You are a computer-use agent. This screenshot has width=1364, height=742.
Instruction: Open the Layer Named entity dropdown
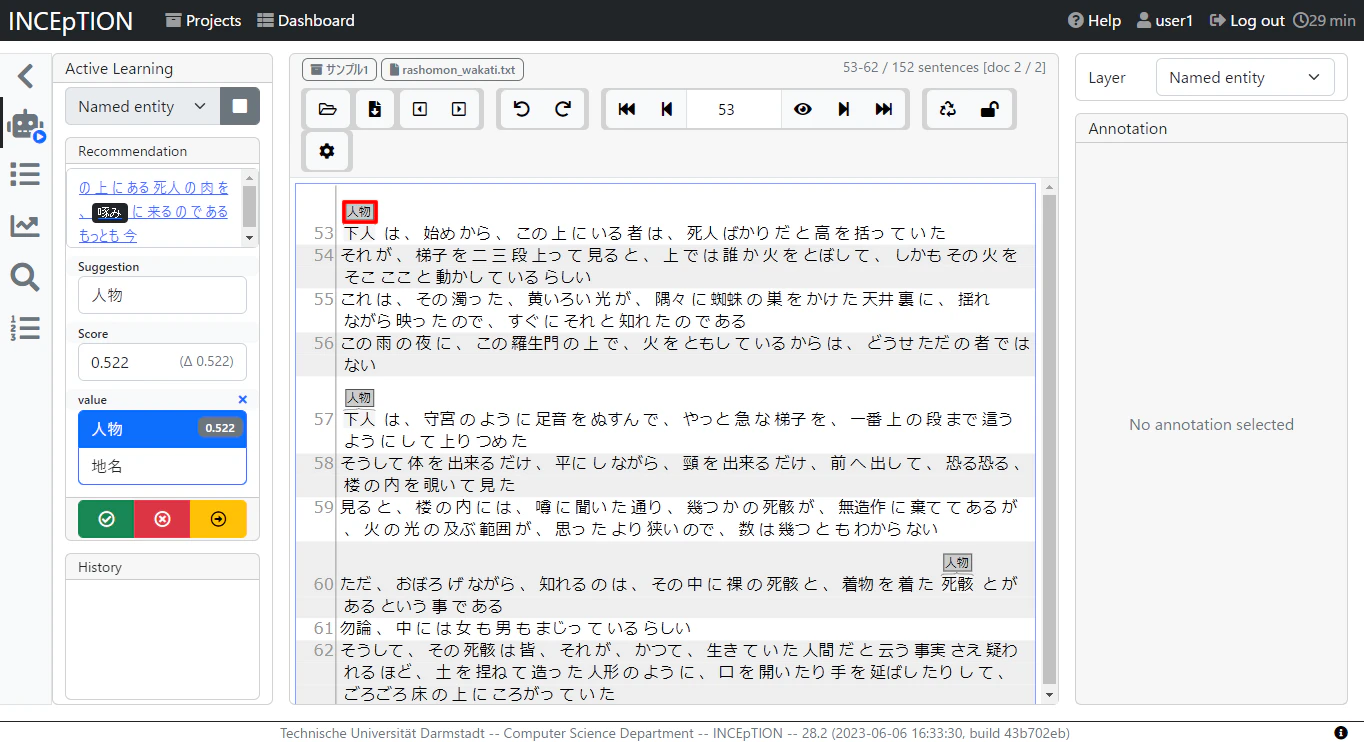pyautogui.click(x=1245, y=77)
